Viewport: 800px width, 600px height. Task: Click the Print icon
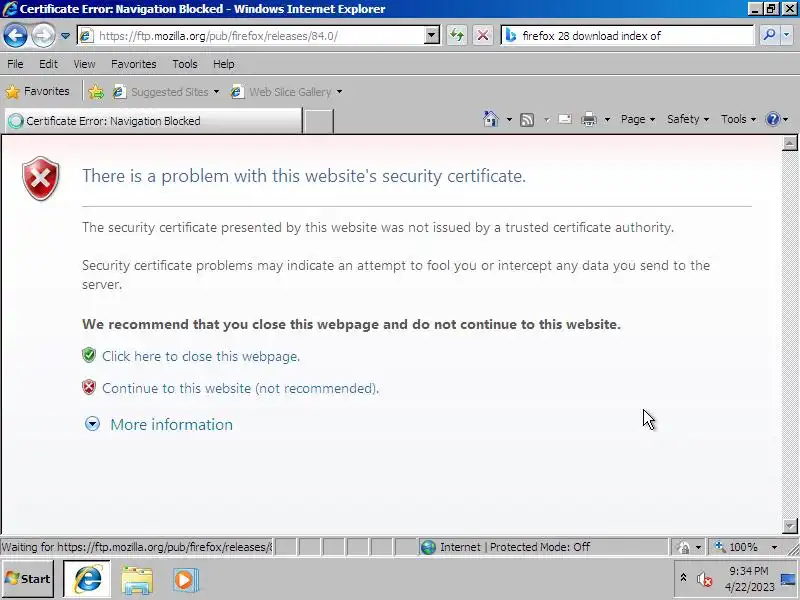[589, 119]
